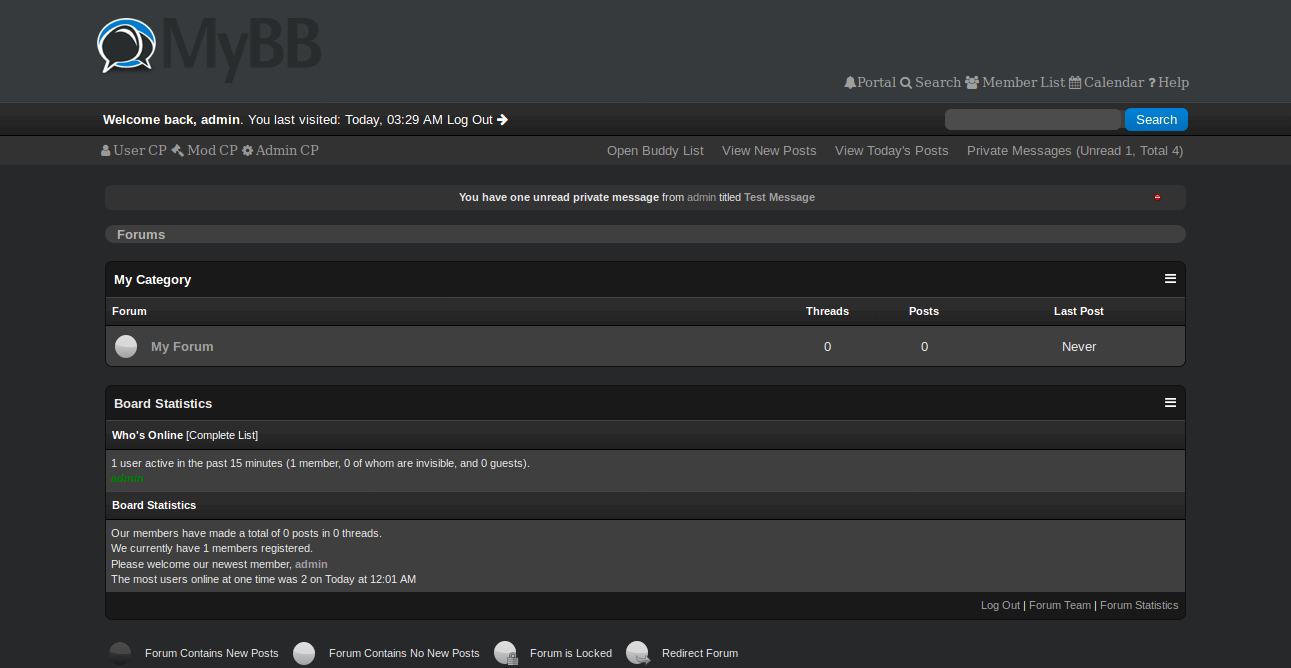Click My Forum status icon
The image size is (1291, 668).
click(x=126, y=347)
